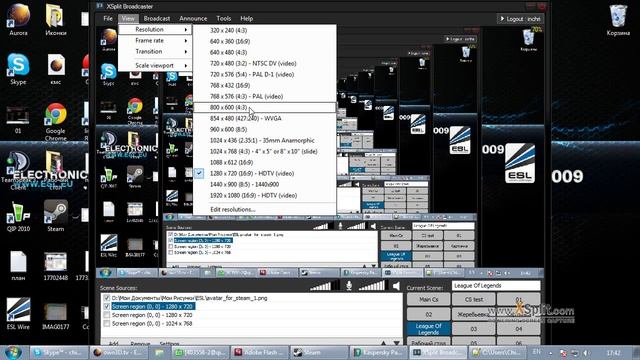Select the IMAG0177 desktop image icon
Screen dimensions: 640x360
(x=56, y=314)
